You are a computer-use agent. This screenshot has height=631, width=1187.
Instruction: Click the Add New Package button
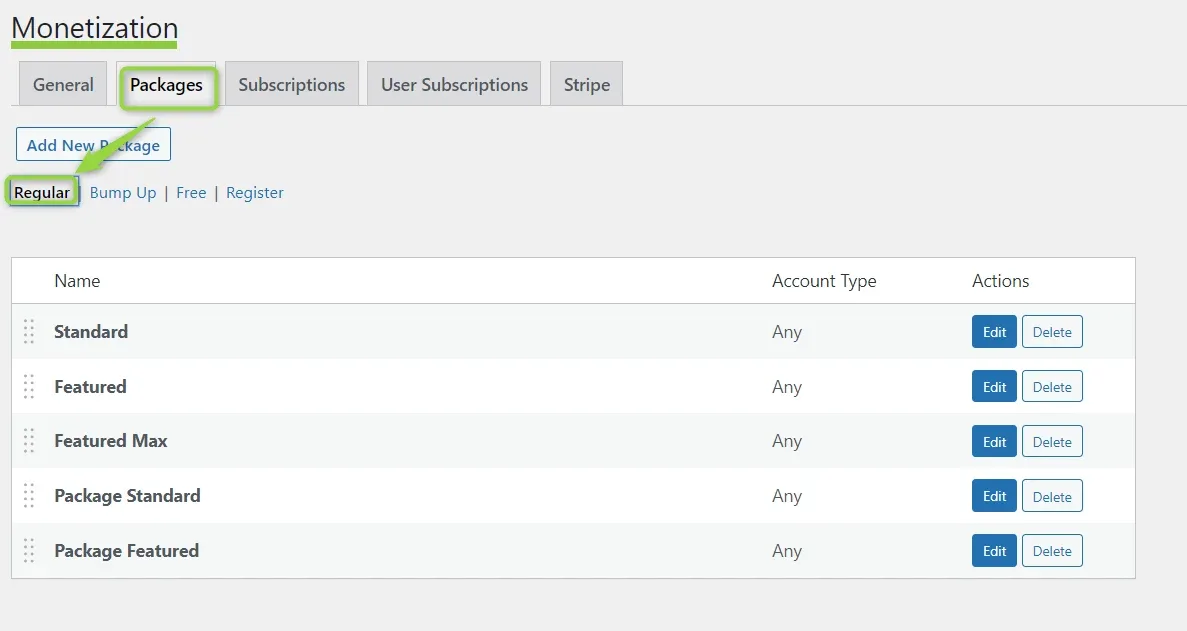click(x=93, y=145)
